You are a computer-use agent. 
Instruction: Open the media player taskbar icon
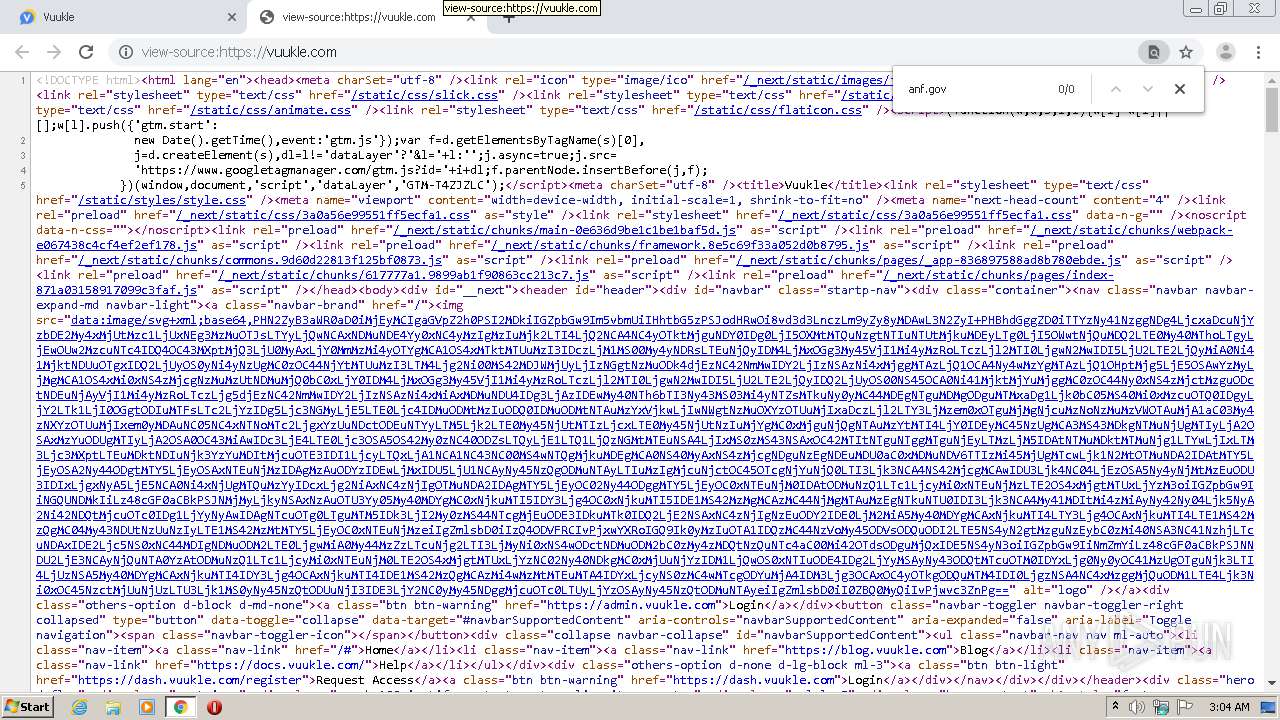click(x=147, y=706)
